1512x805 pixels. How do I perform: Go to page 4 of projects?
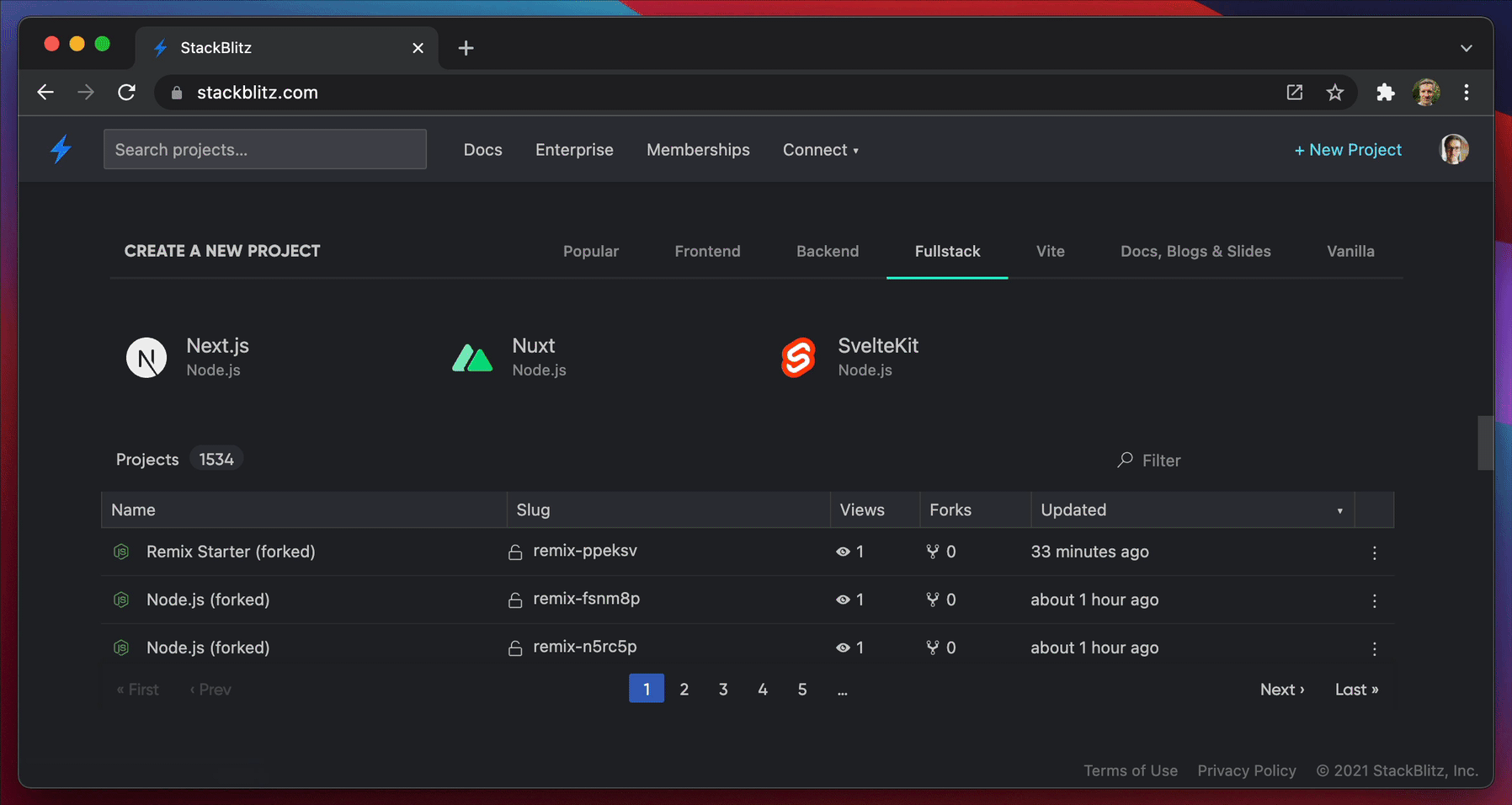tap(763, 689)
